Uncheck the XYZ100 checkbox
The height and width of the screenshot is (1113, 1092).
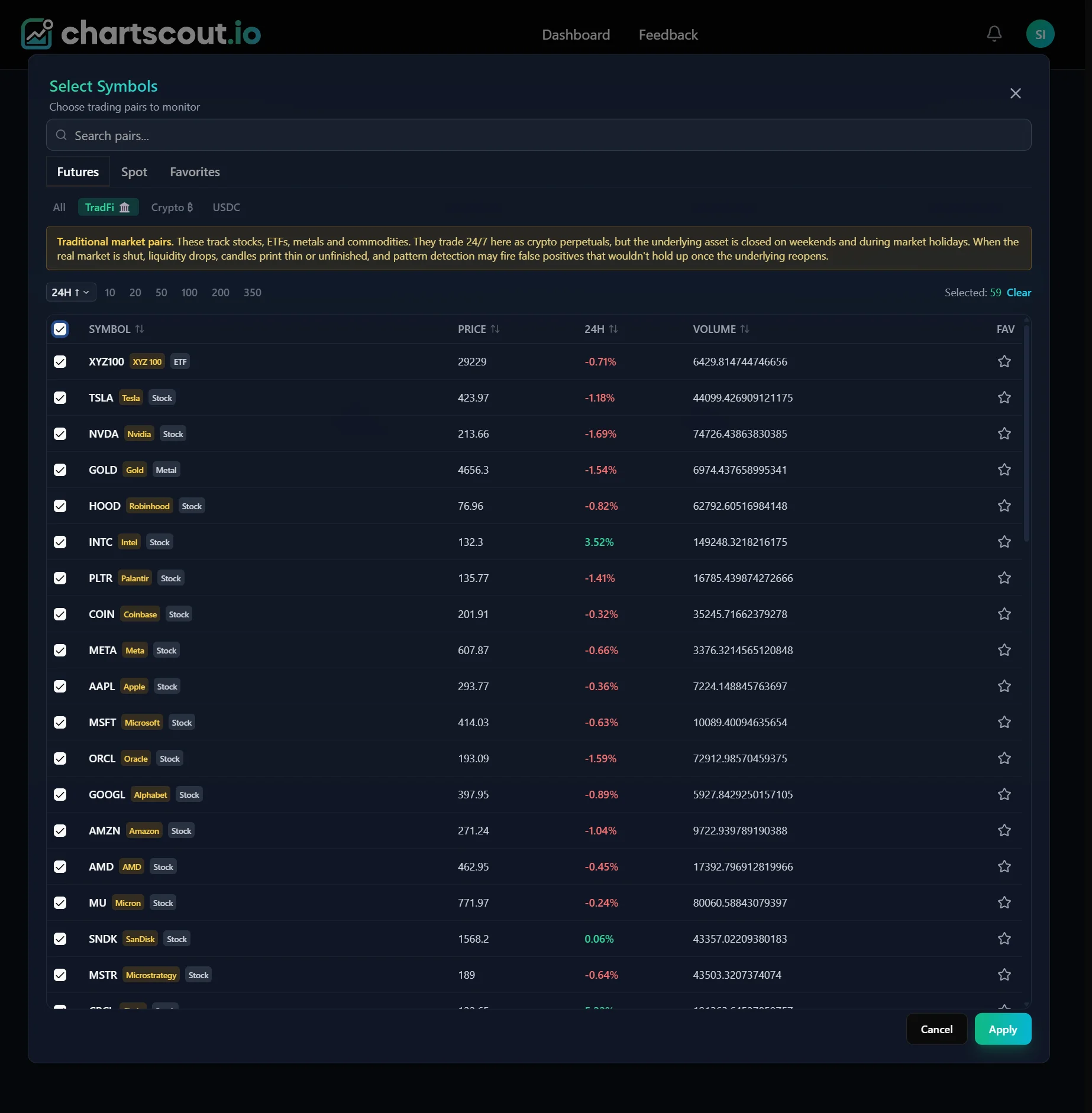click(x=60, y=361)
